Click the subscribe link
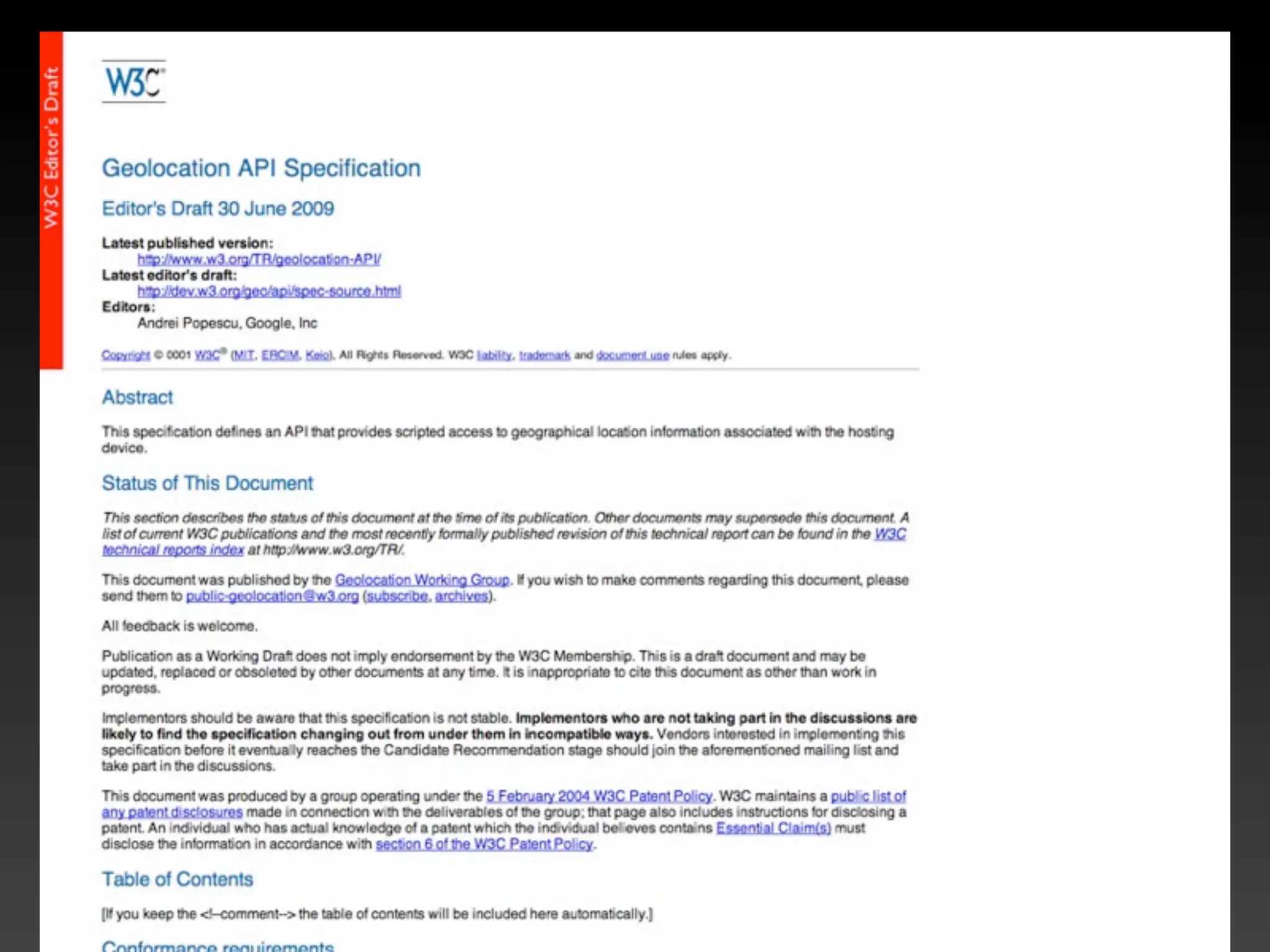The height and width of the screenshot is (952, 1270). (x=397, y=596)
